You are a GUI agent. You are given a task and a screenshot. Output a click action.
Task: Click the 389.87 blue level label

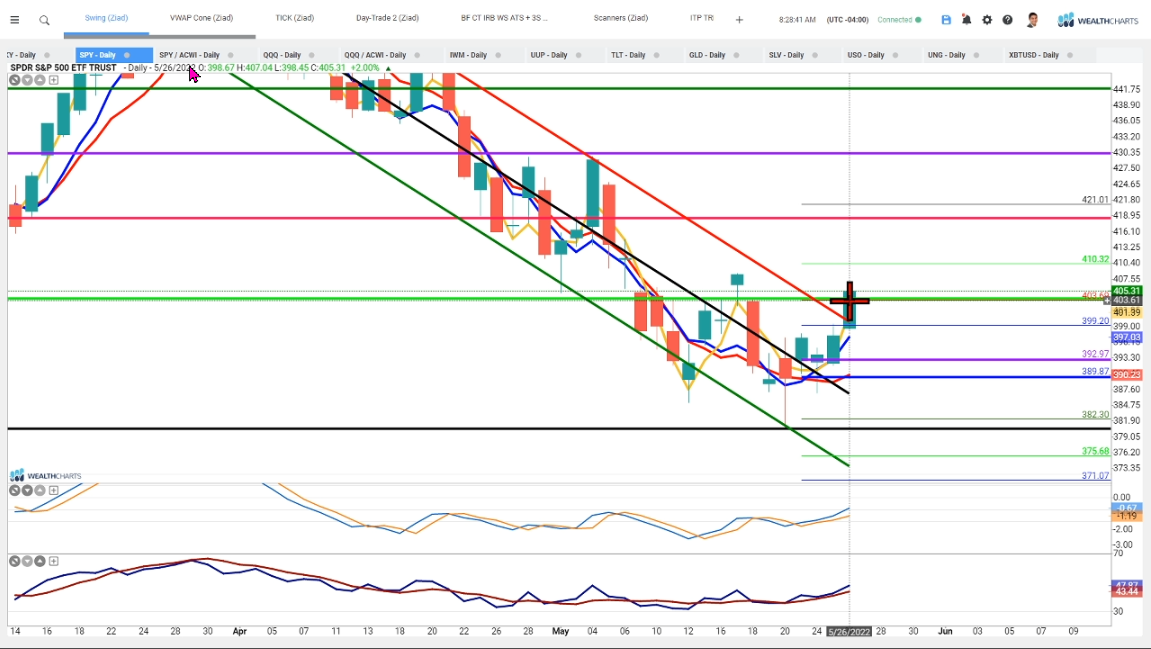click(x=1095, y=371)
